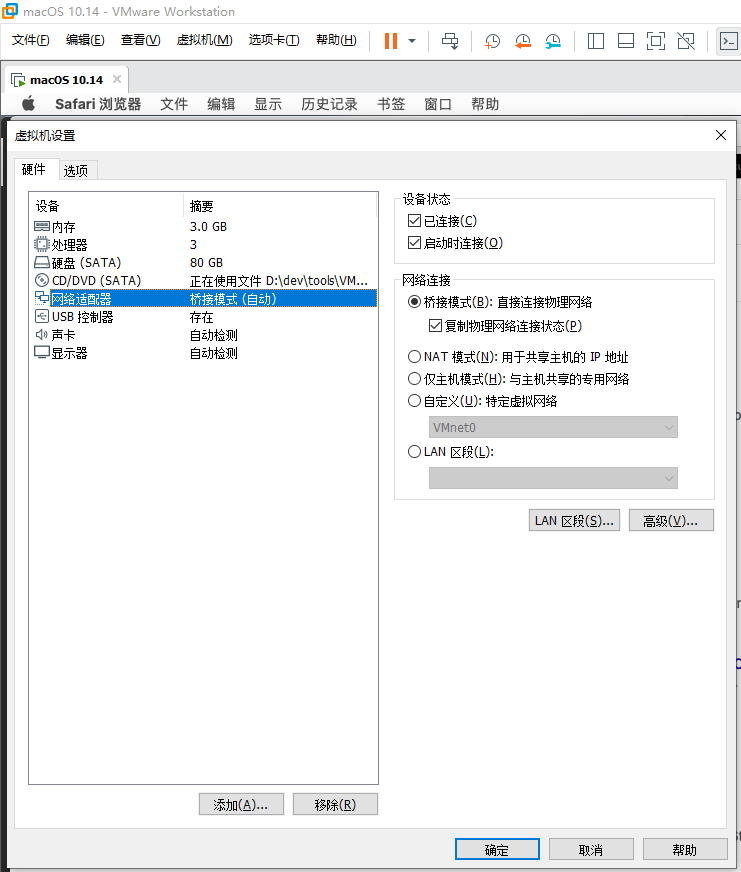
Task: Click the 80 GB disk summary
Action: [206, 262]
